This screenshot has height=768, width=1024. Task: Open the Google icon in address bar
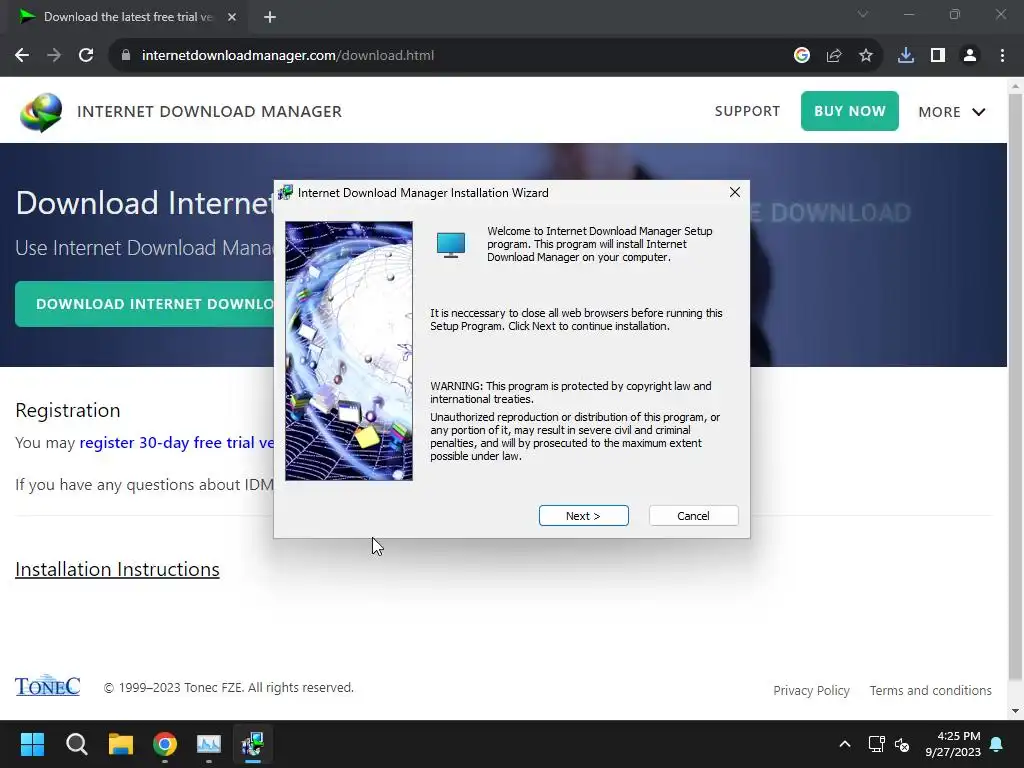point(802,55)
